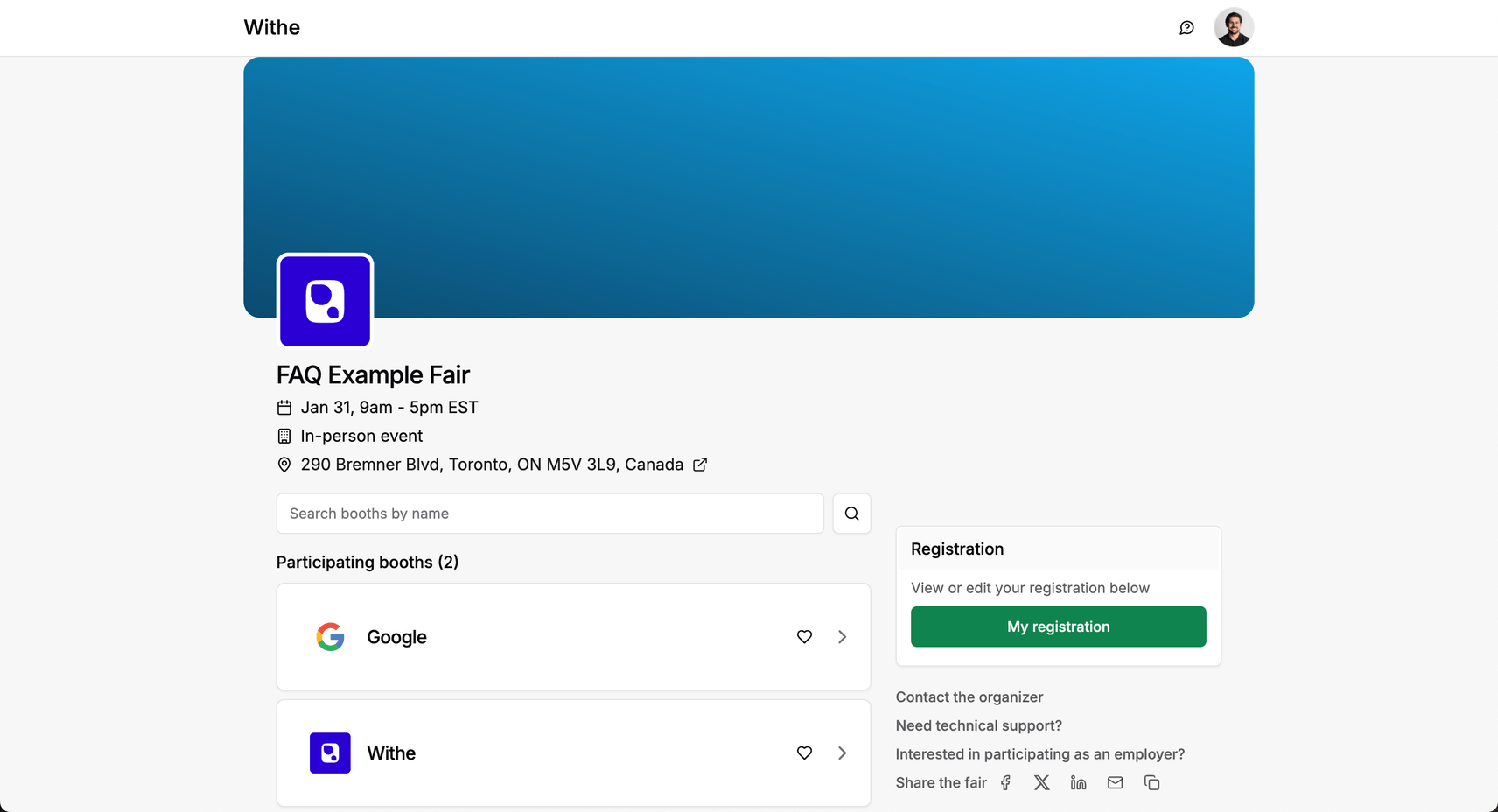Open the chat messages icon
Viewport: 1498px width, 812px height.
(x=1186, y=28)
